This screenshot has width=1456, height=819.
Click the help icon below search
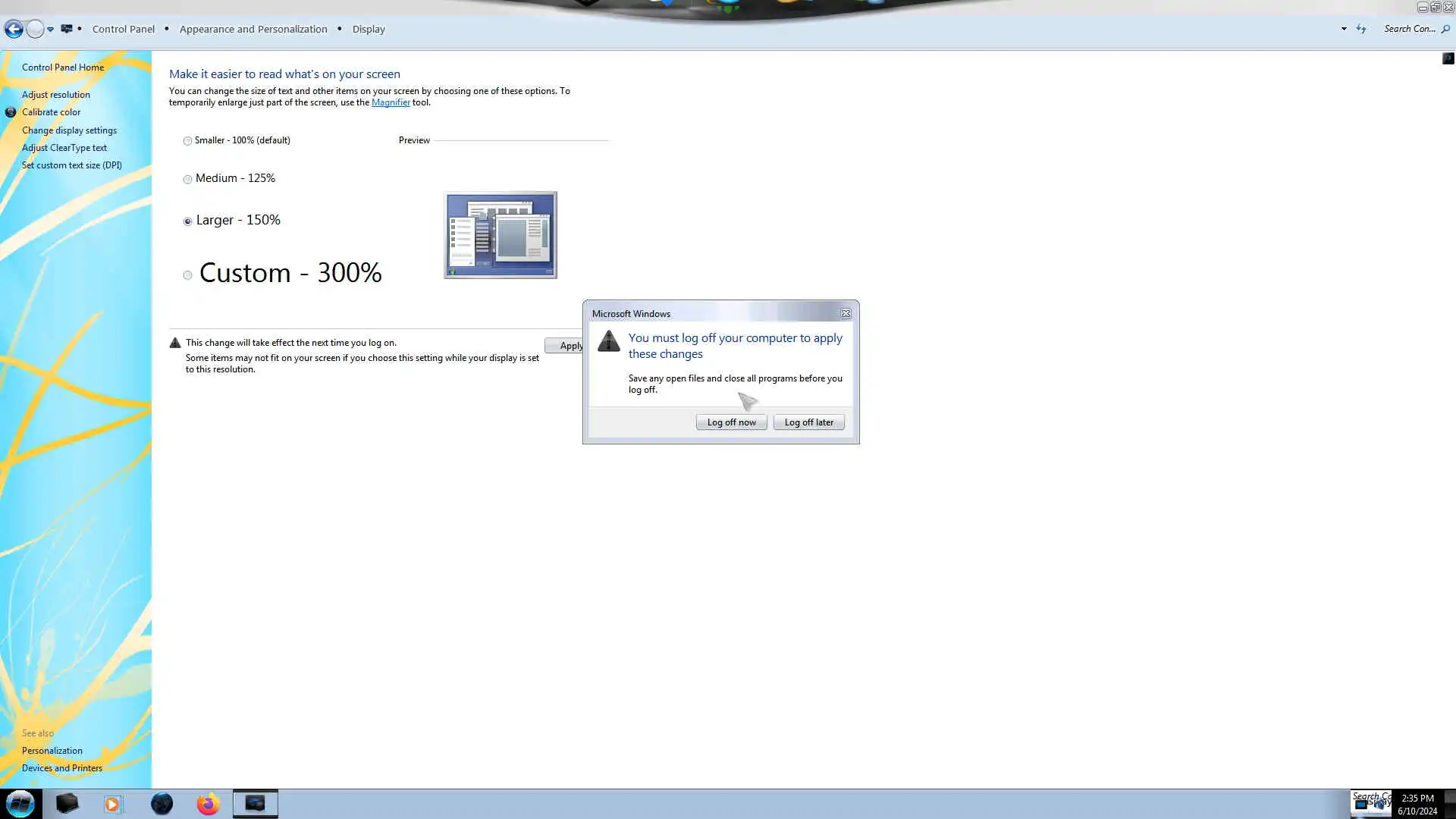1448,58
